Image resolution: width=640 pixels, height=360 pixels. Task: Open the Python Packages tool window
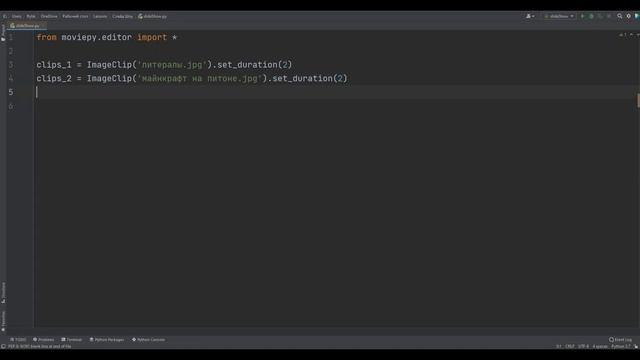(107, 340)
